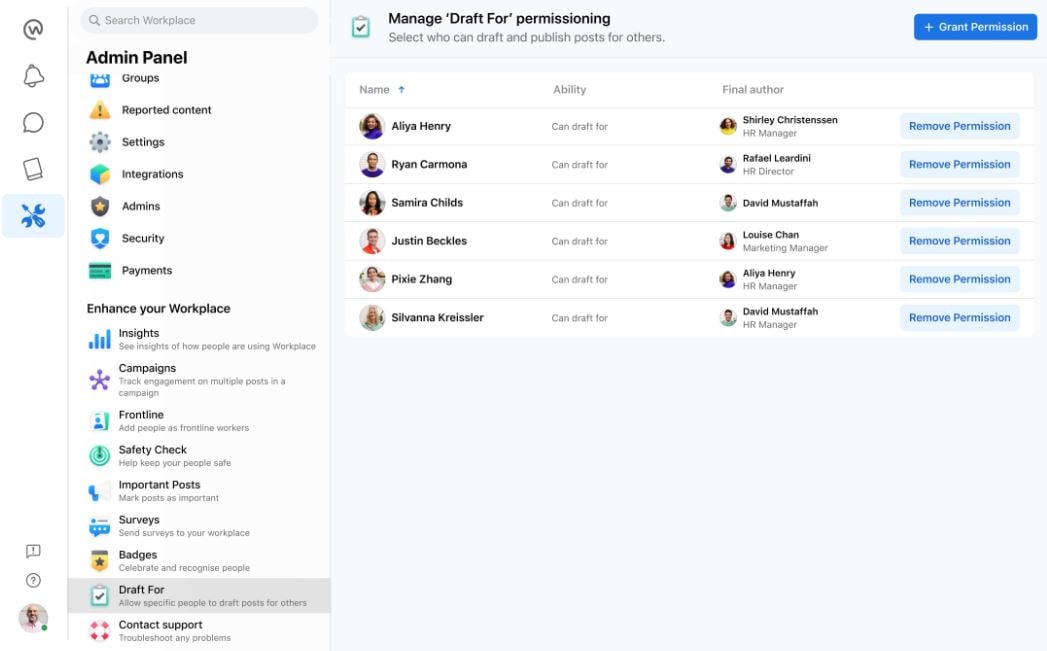This screenshot has width=1047, height=651.
Task: Click the Integrations cube icon
Action: tap(99, 174)
